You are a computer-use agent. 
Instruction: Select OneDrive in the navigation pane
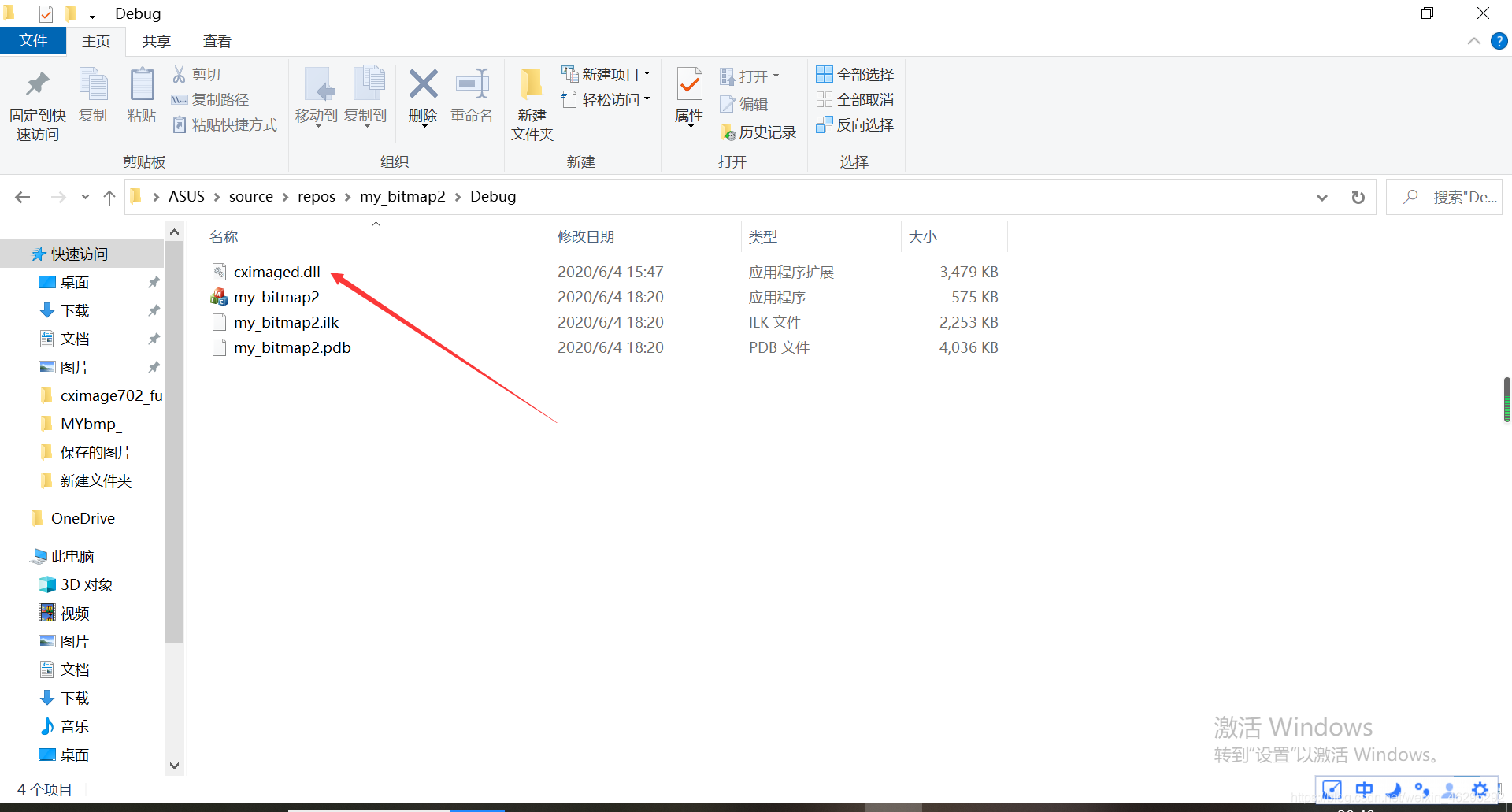coord(82,518)
